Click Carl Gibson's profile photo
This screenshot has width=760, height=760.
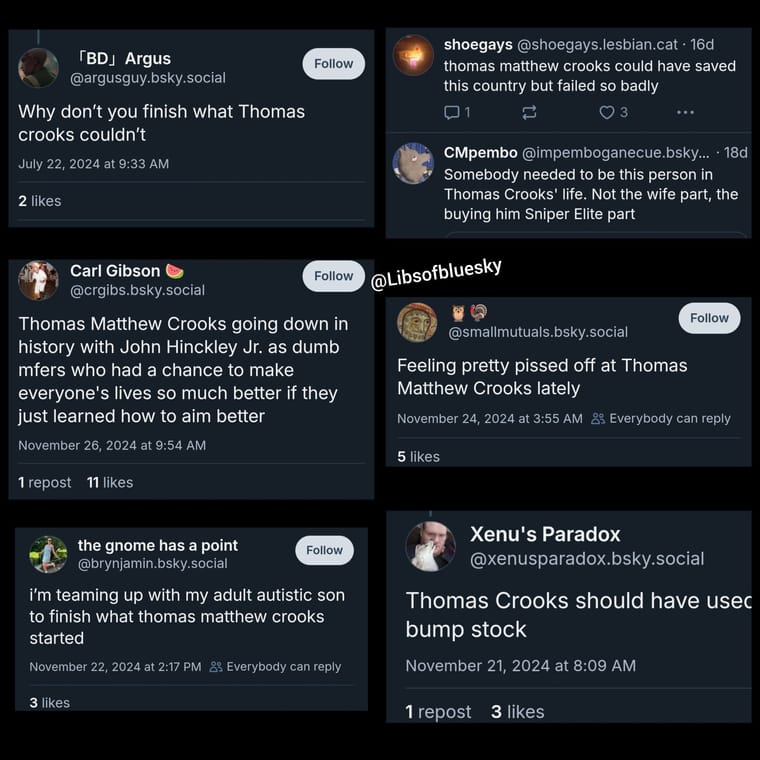click(x=38, y=280)
